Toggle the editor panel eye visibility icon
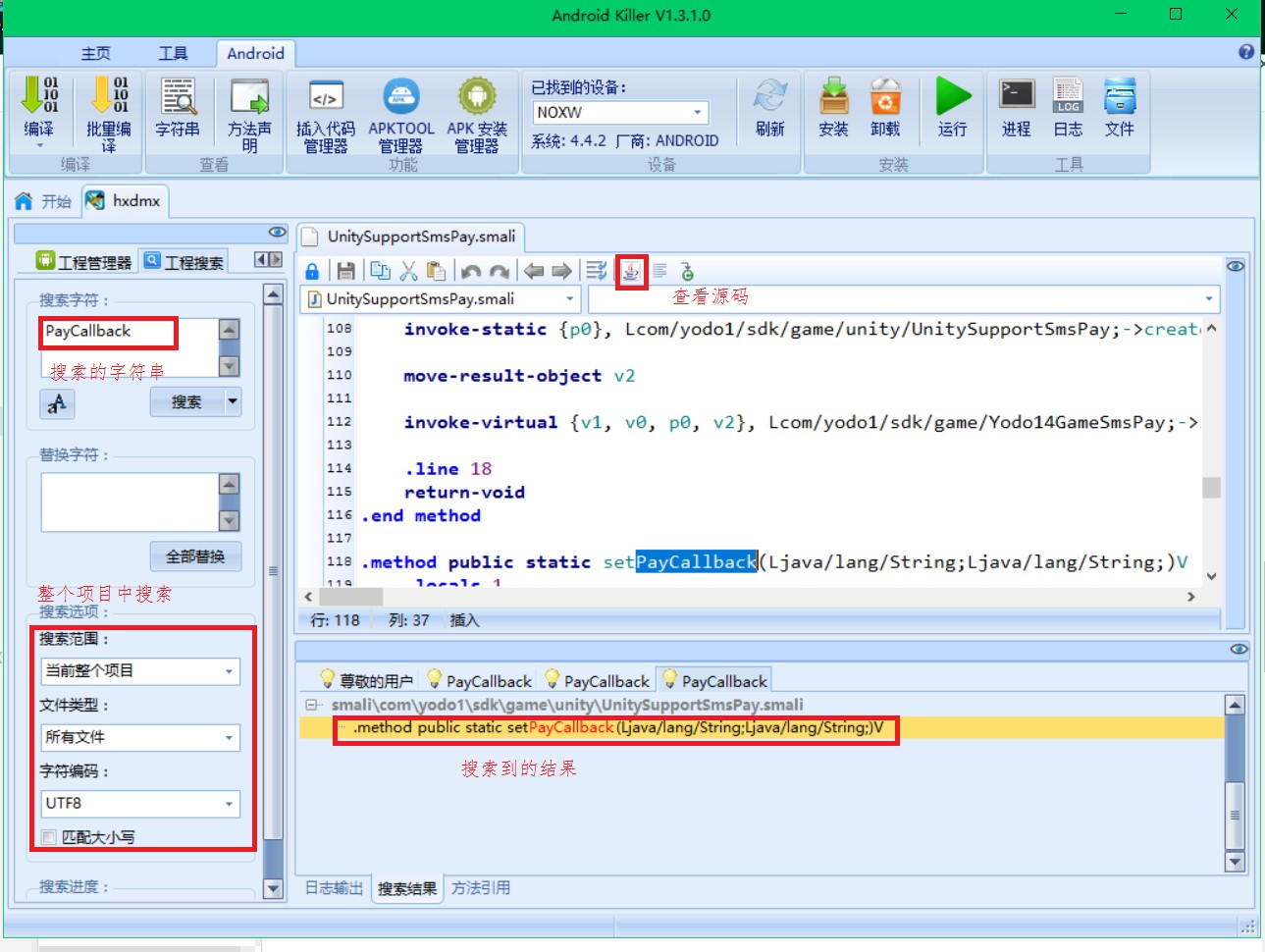The height and width of the screenshot is (952, 1265). pos(1236,266)
